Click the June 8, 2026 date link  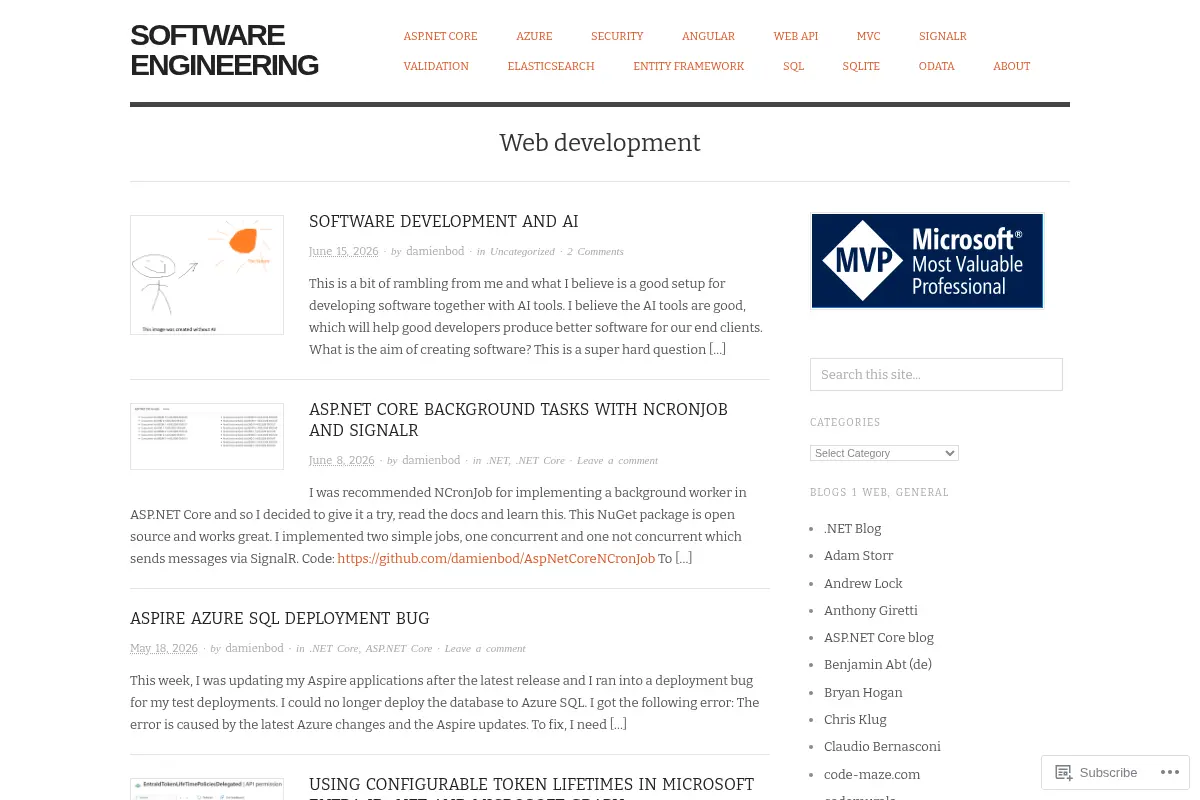pyautogui.click(x=341, y=460)
